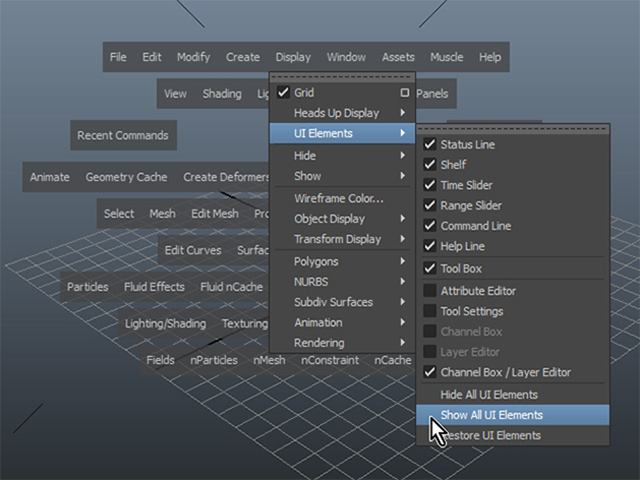
Task: Toggle Help Line checkbox
Action: pyautogui.click(x=429, y=246)
